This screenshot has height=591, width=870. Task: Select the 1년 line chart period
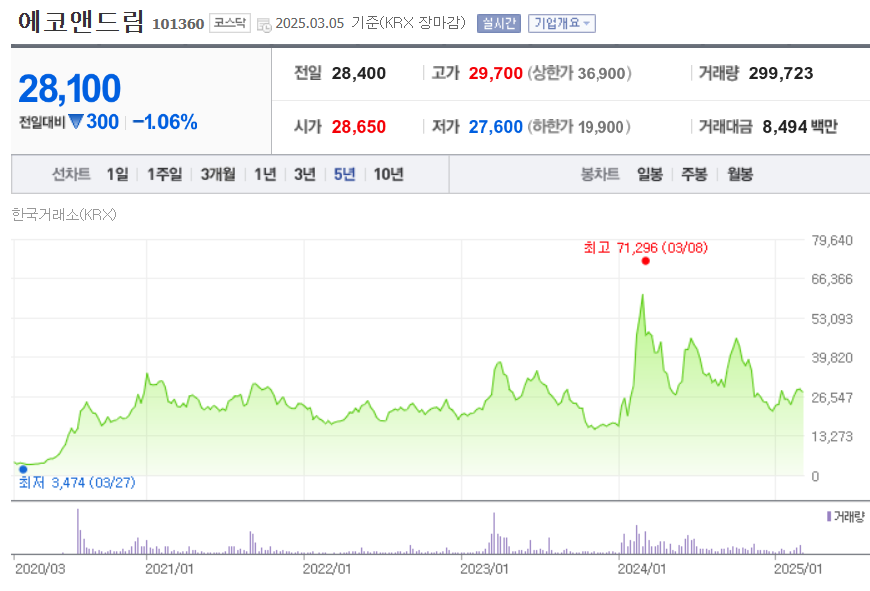[265, 174]
